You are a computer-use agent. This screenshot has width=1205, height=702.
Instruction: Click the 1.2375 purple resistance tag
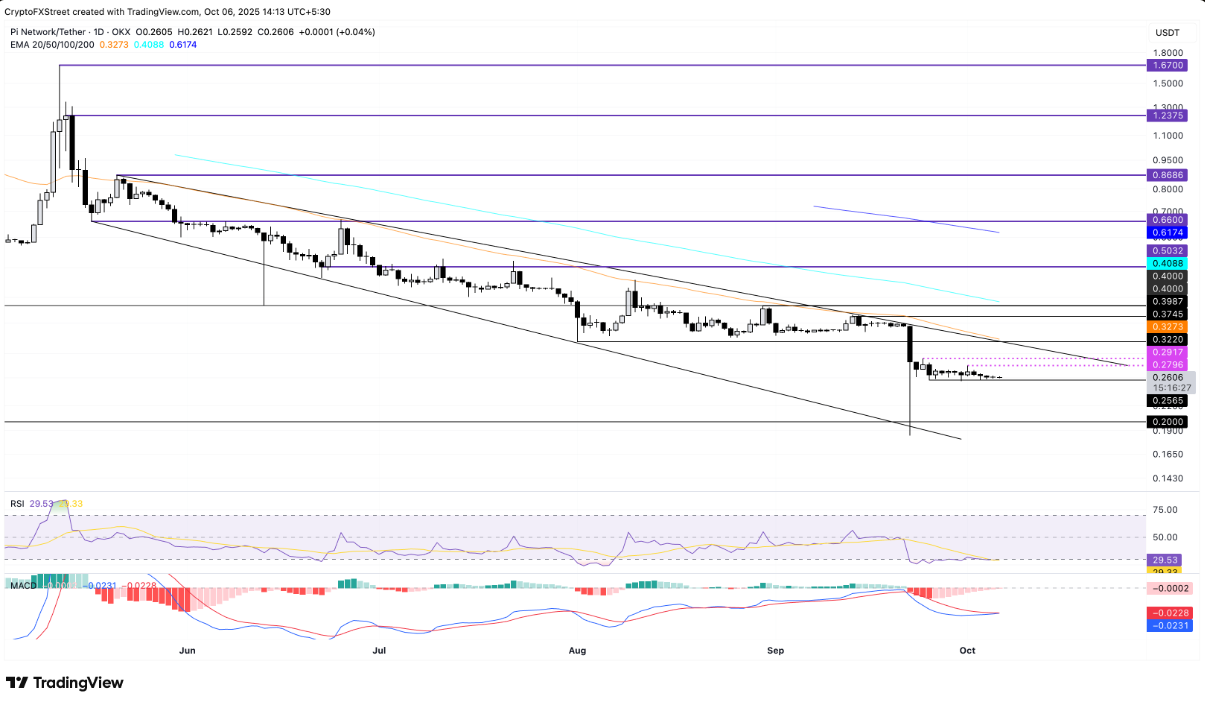[1167, 115]
